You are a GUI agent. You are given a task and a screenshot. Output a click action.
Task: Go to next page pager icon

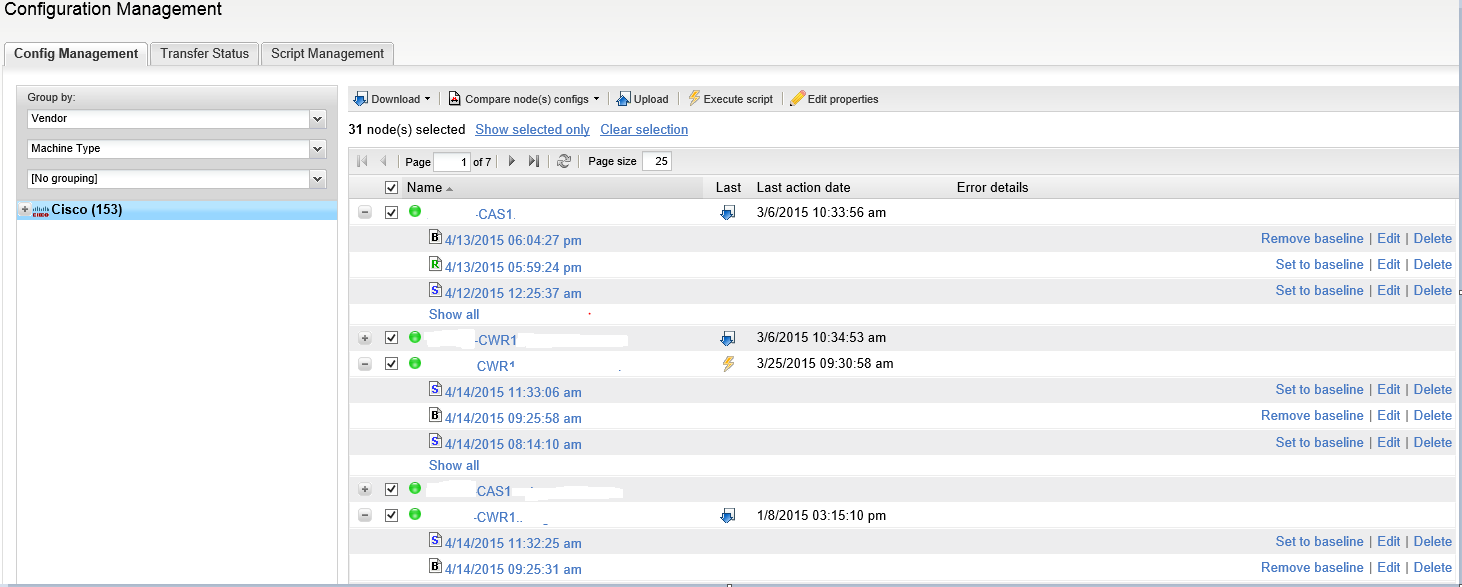(x=512, y=161)
